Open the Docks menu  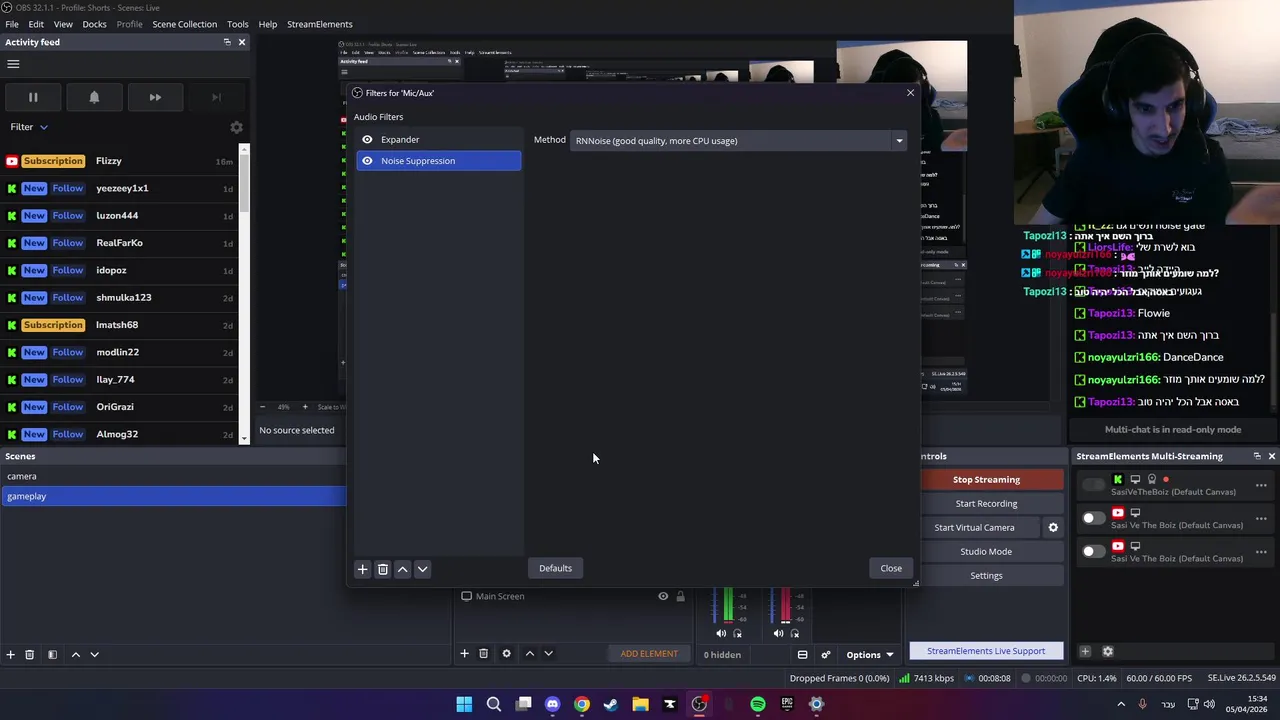(x=94, y=24)
